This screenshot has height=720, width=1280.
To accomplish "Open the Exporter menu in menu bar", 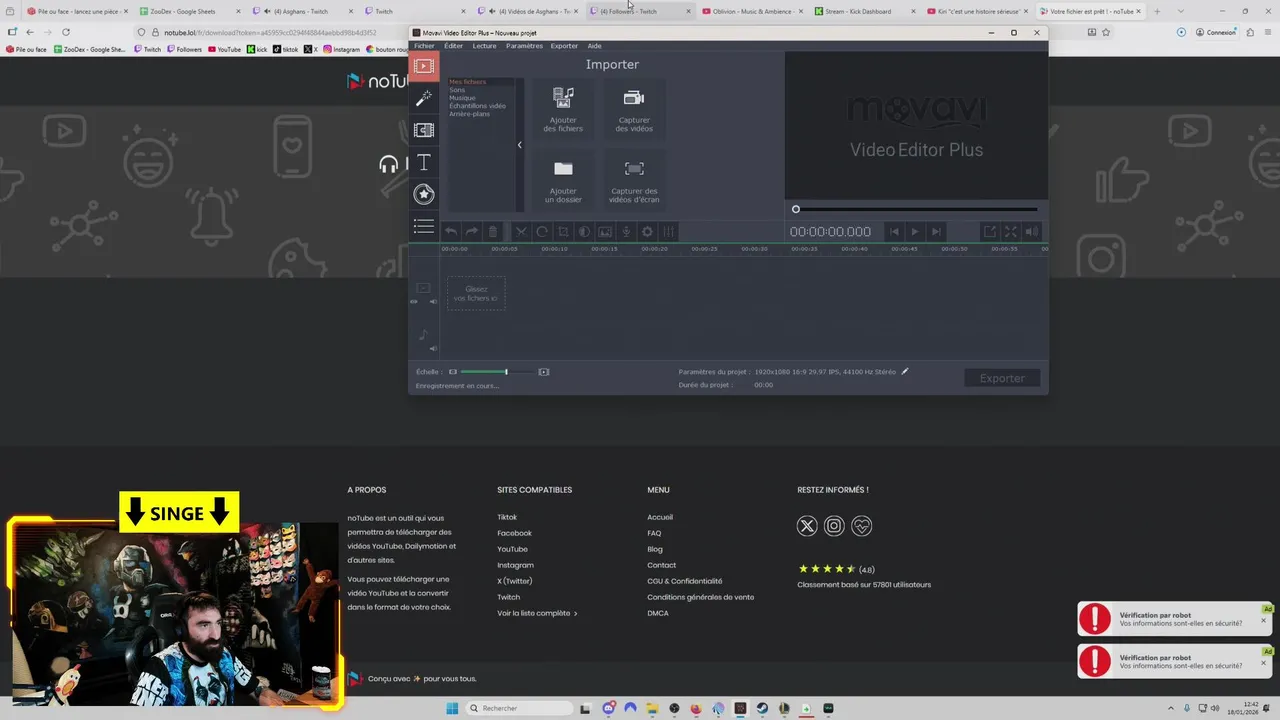I will coord(564,46).
